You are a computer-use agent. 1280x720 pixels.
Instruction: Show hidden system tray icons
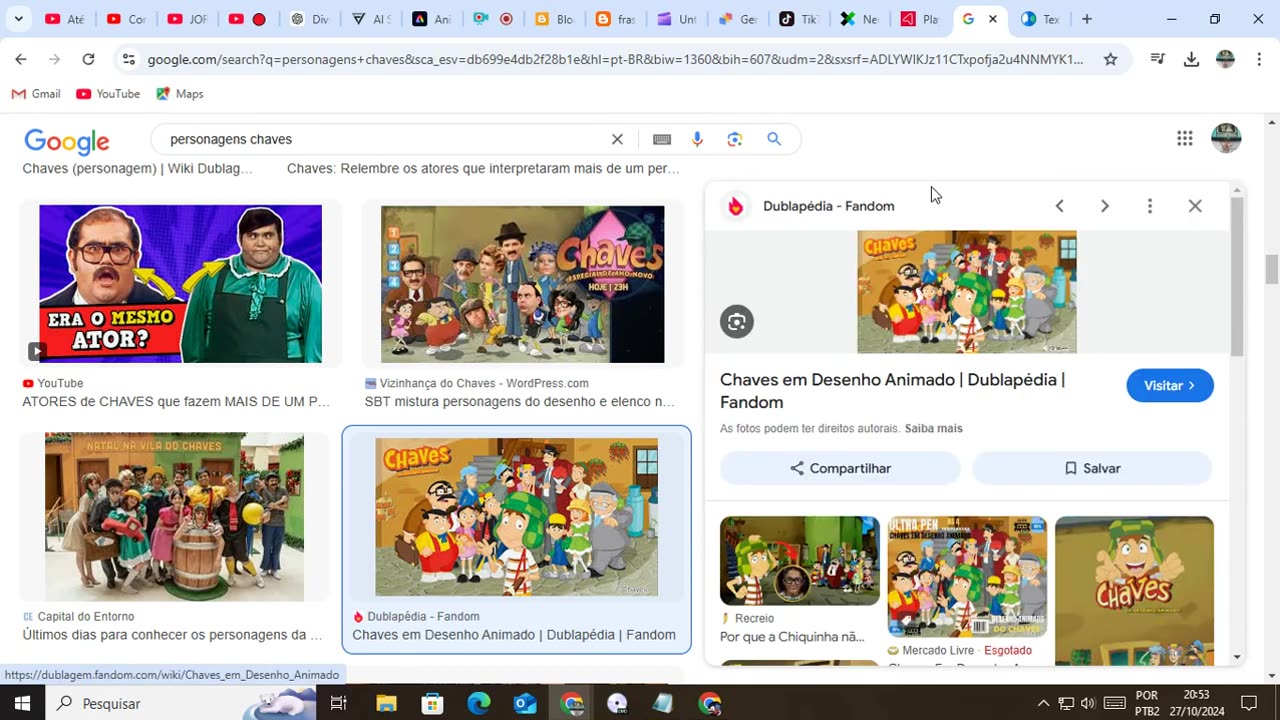point(1043,703)
